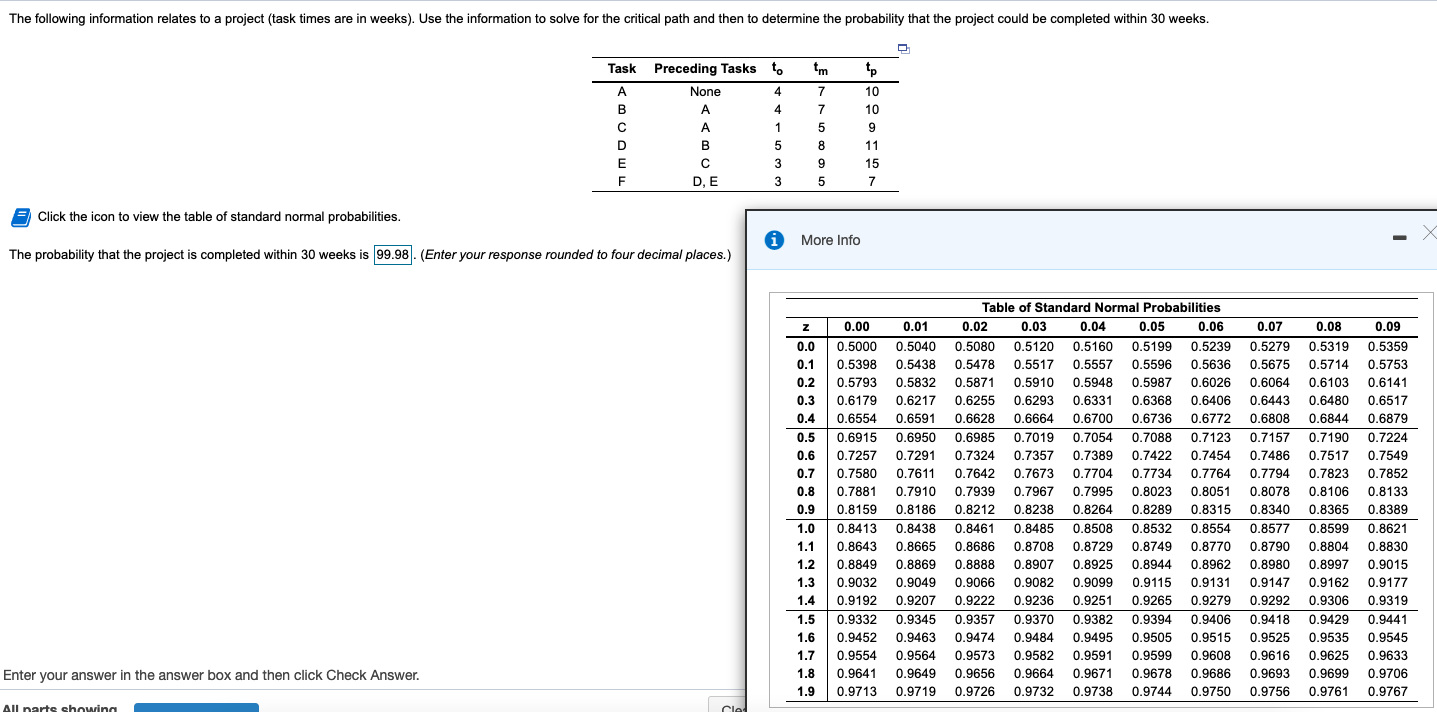Click the z row label 1.9
The width and height of the screenshot is (1437, 712).
point(805,691)
